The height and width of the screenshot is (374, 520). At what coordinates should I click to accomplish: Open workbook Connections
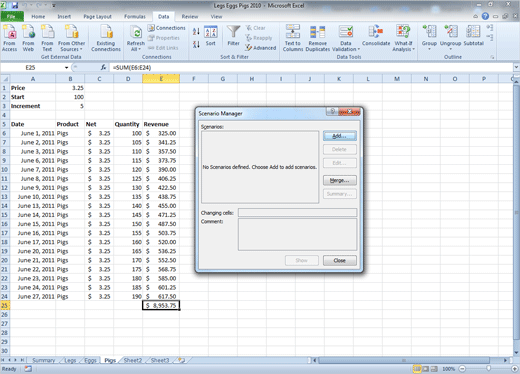(x=166, y=28)
